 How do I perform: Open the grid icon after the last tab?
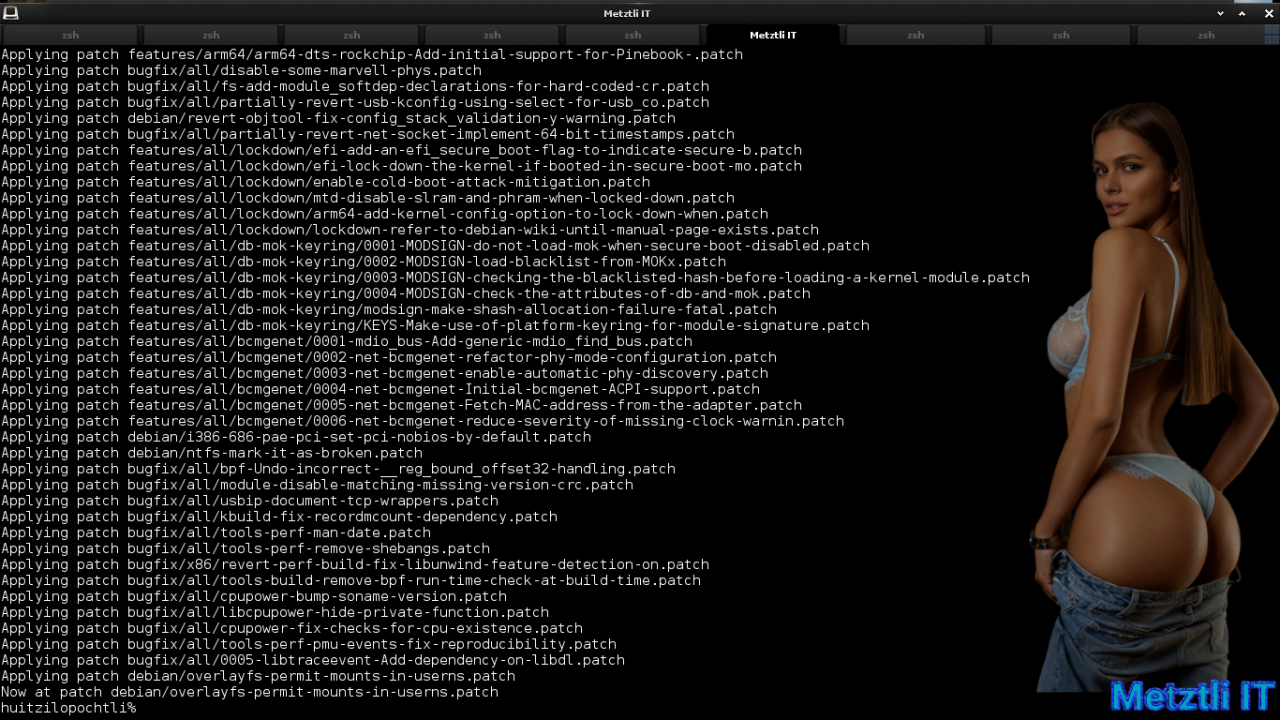1272,35
